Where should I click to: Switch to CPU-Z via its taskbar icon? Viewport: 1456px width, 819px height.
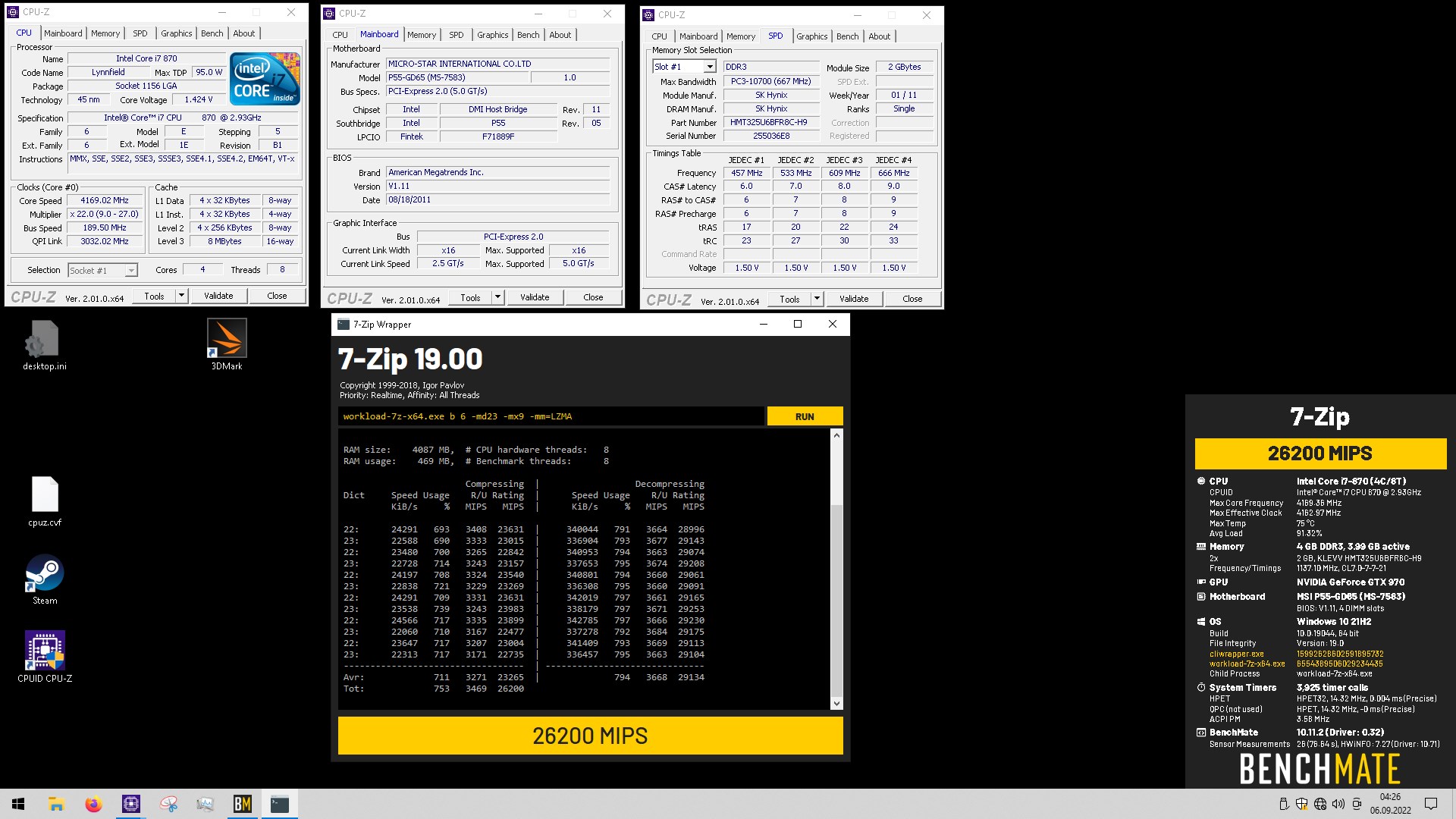(x=130, y=804)
